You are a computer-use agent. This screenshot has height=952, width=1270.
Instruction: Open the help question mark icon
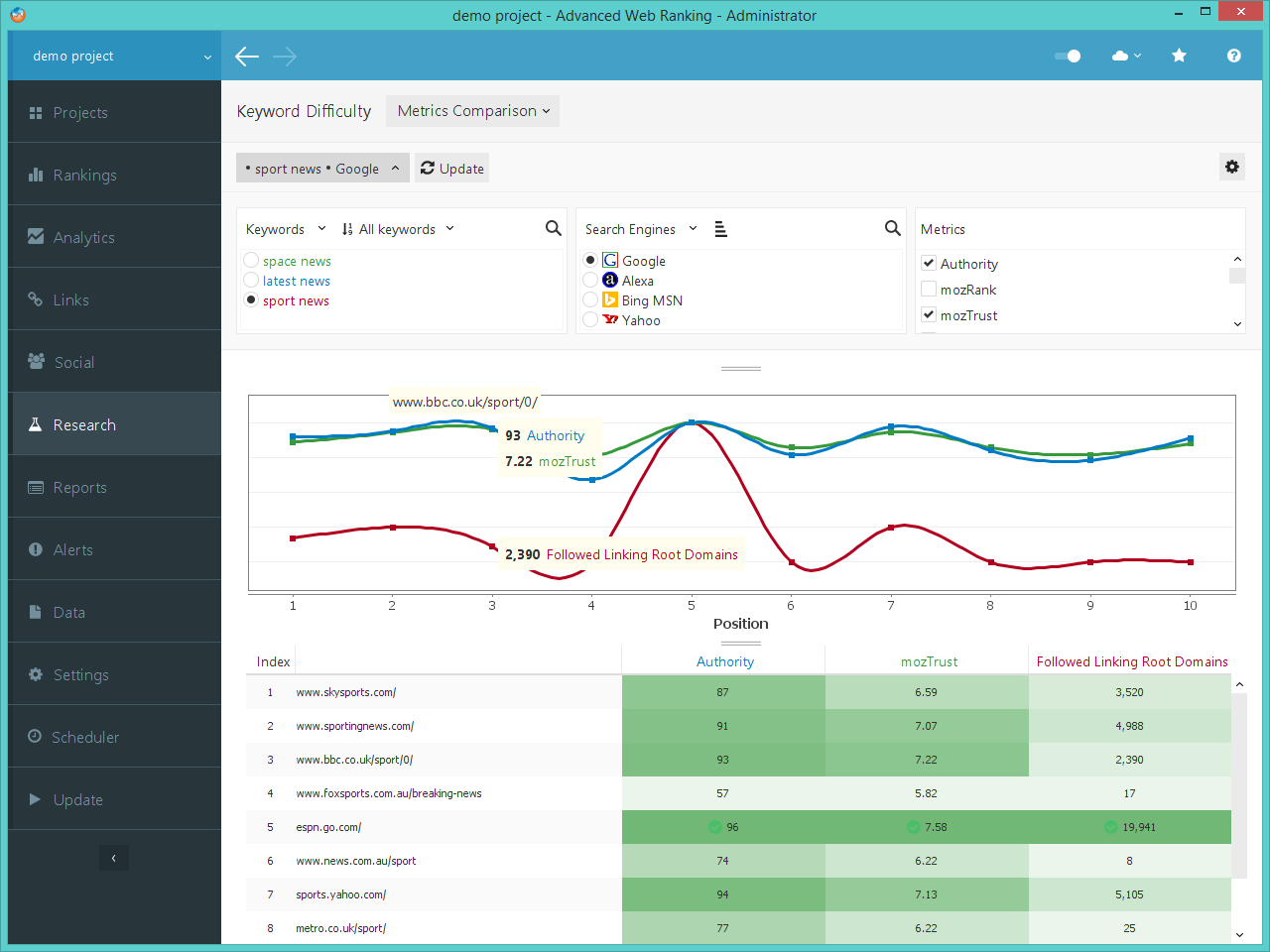pos(1233,56)
